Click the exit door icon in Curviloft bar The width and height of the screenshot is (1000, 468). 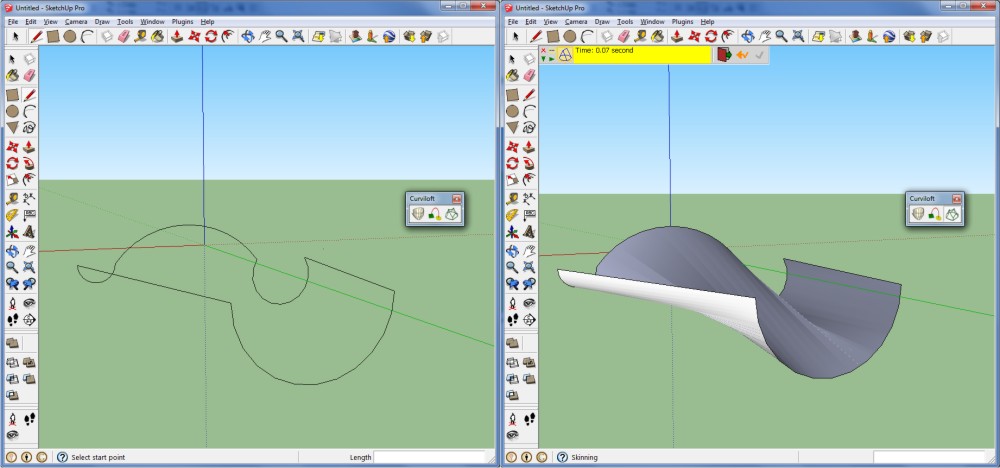(723, 54)
